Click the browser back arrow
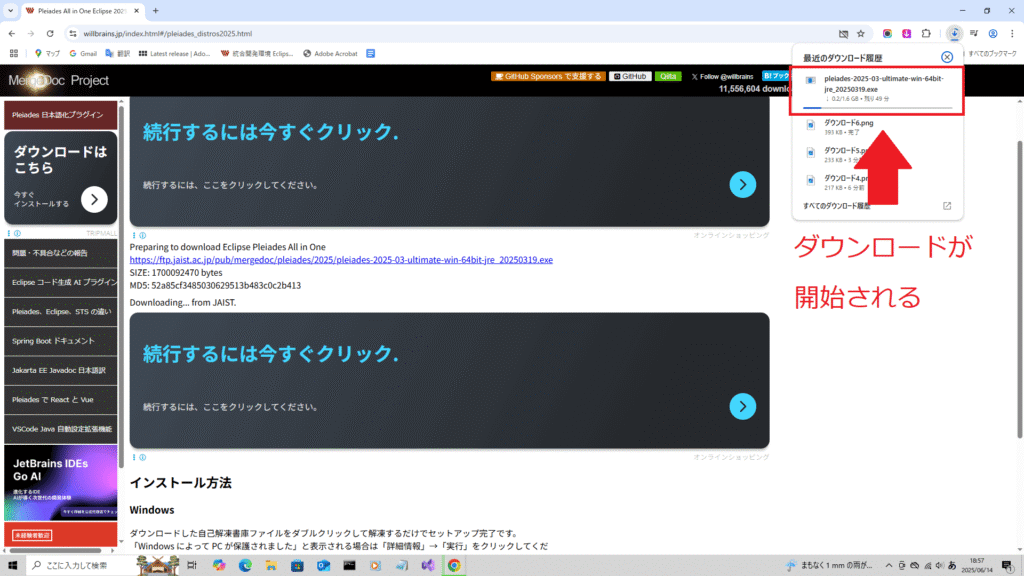This screenshot has height=576, width=1024. tap(12, 33)
